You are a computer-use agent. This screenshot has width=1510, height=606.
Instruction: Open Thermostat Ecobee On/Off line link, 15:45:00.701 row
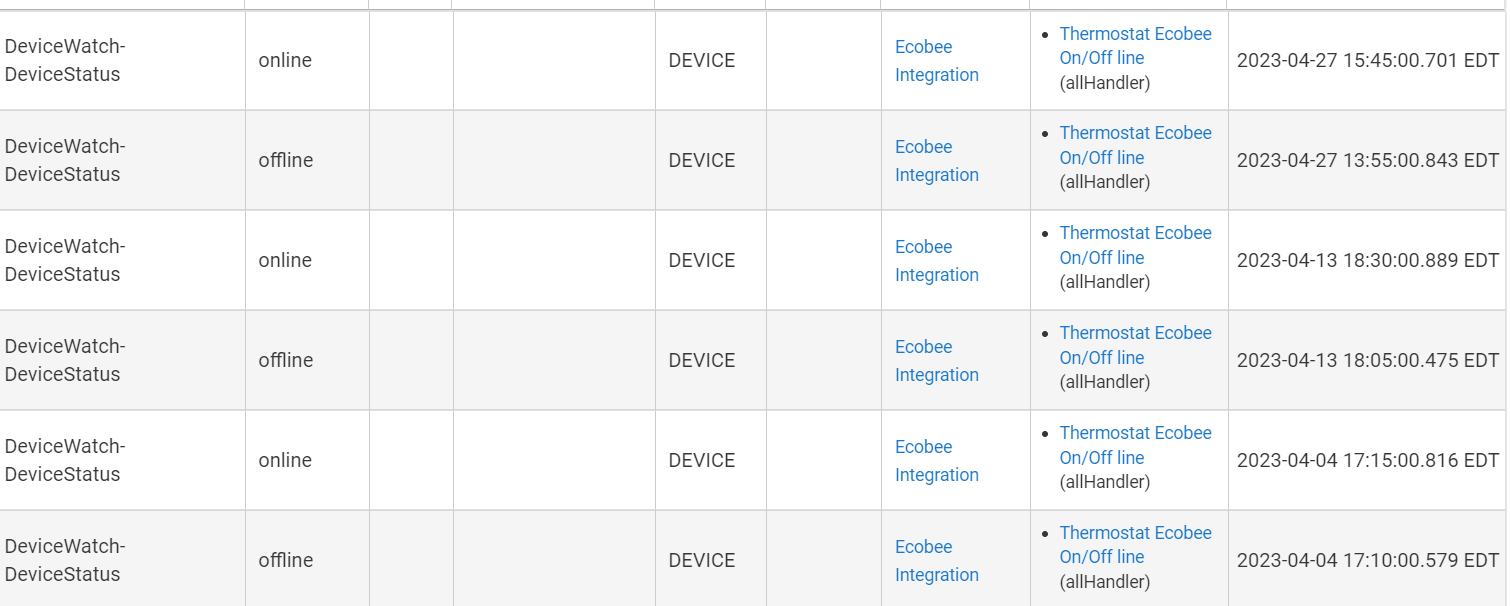coord(1135,46)
